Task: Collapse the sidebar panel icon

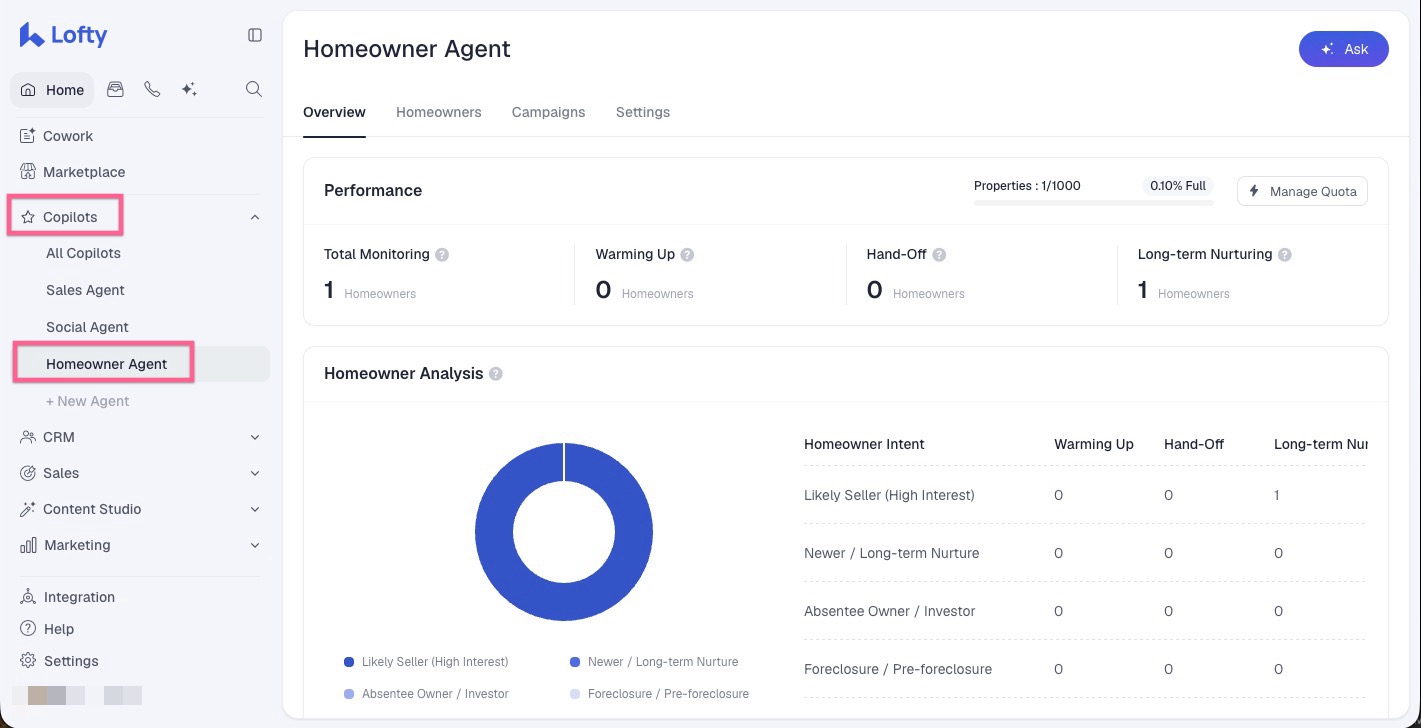Action: [x=255, y=35]
